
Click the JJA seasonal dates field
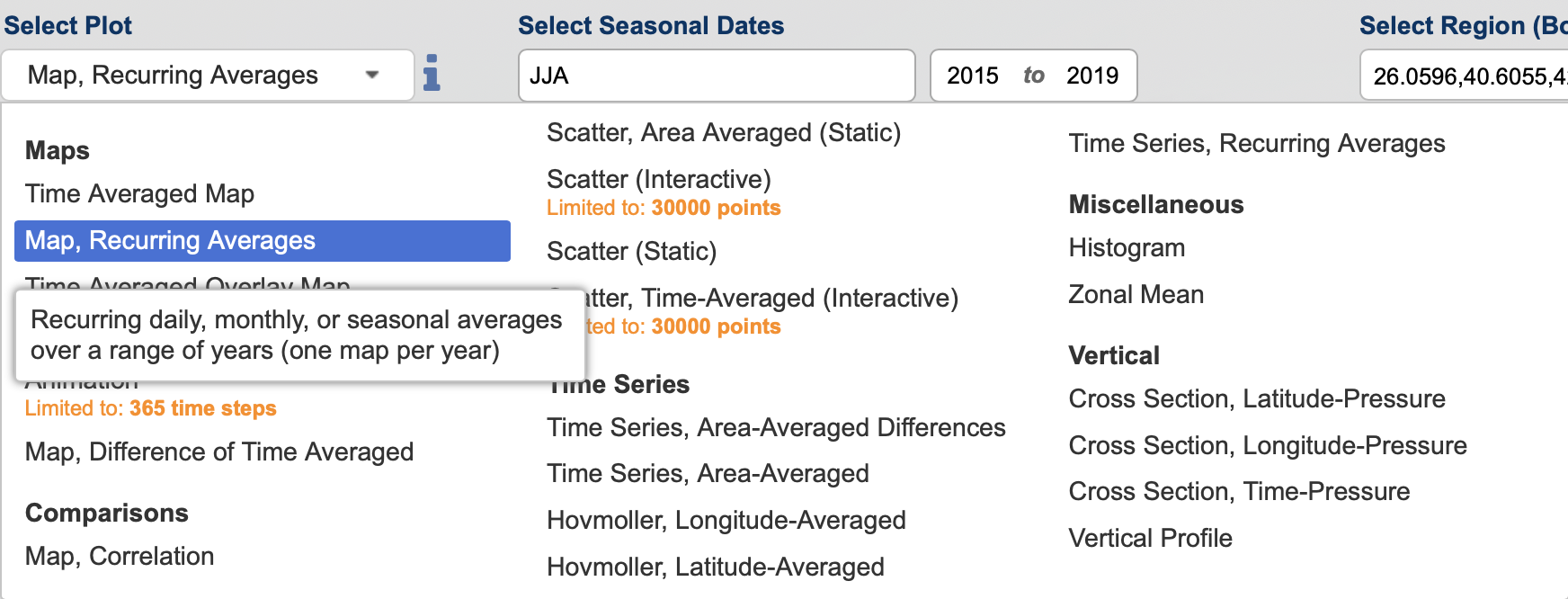pyautogui.click(x=717, y=76)
